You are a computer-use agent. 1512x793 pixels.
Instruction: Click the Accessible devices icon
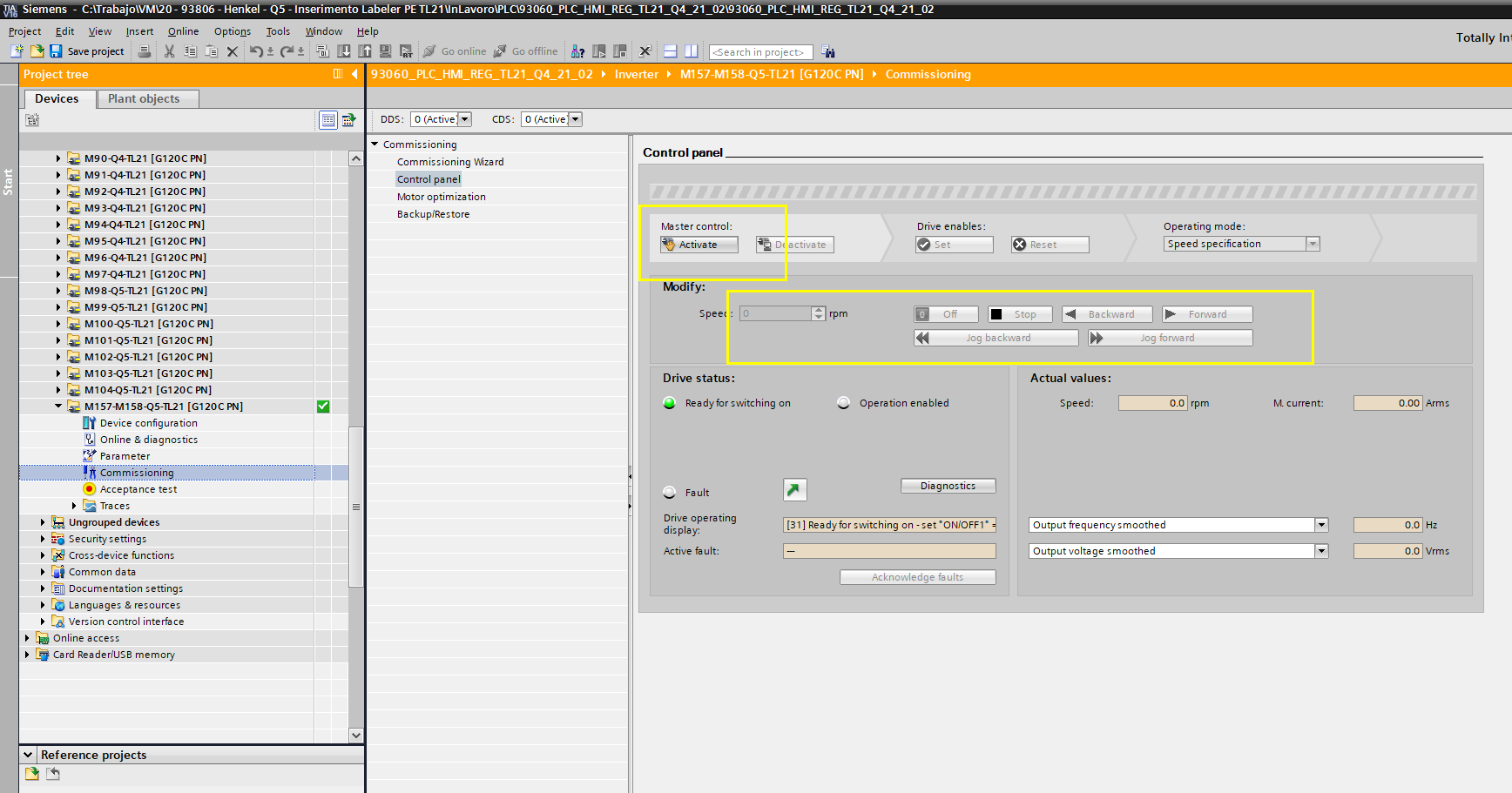point(577,51)
